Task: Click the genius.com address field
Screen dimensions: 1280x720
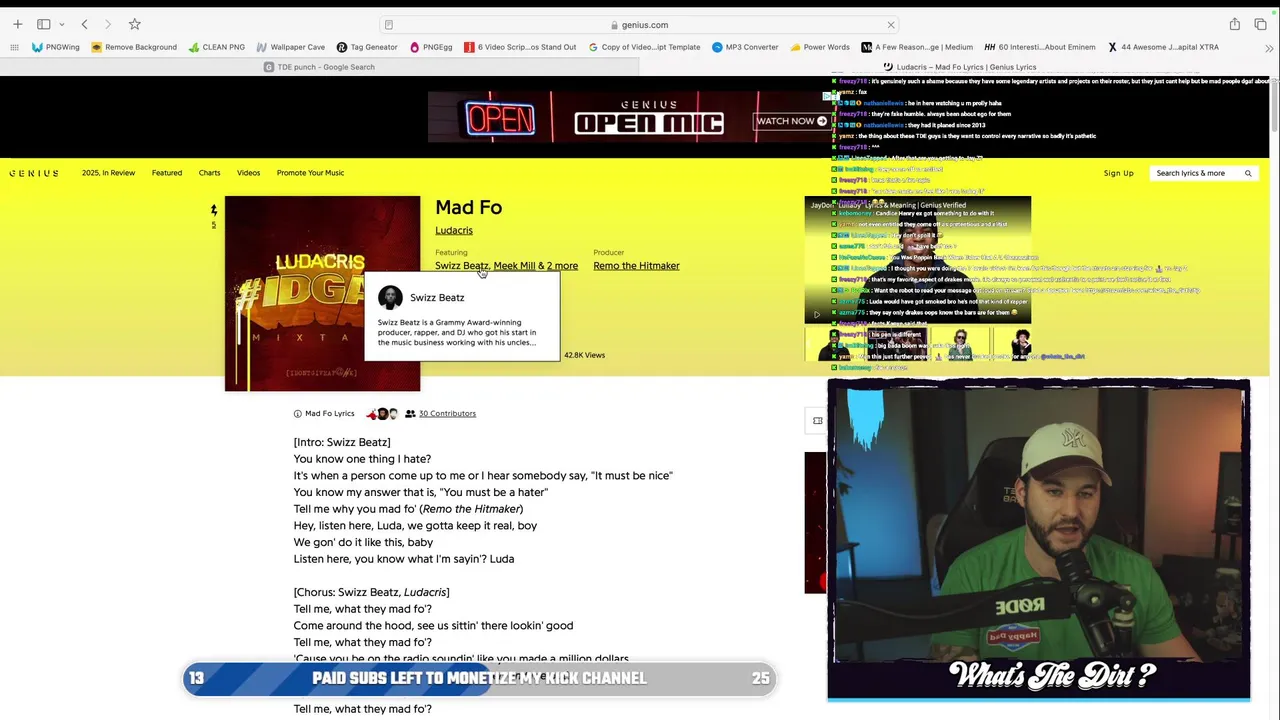Action: tap(640, 25)
